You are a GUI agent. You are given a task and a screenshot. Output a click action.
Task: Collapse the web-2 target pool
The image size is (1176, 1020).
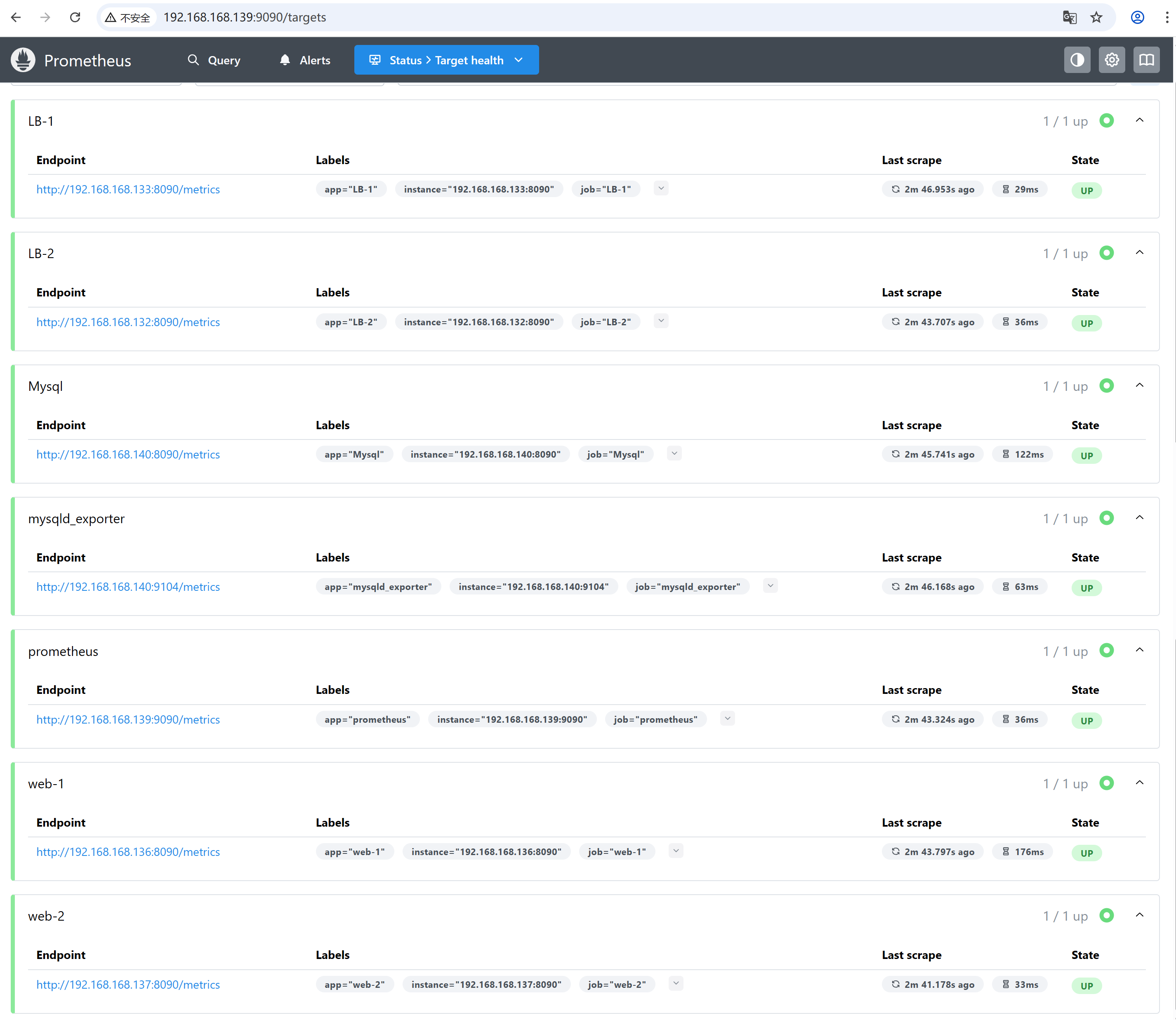pos(1140,915)
